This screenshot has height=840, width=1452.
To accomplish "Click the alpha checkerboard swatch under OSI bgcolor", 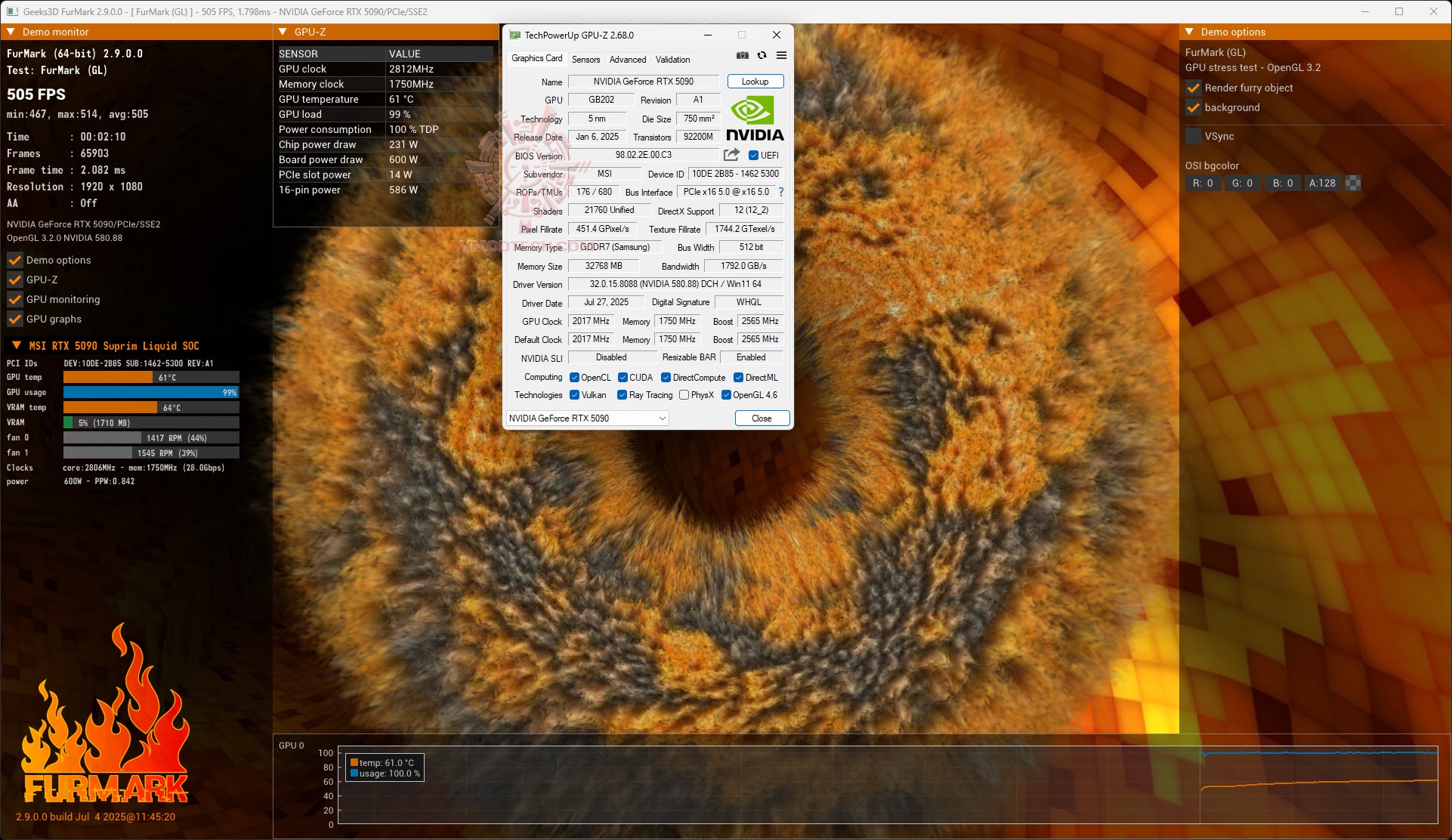I will coord(1352,183).
